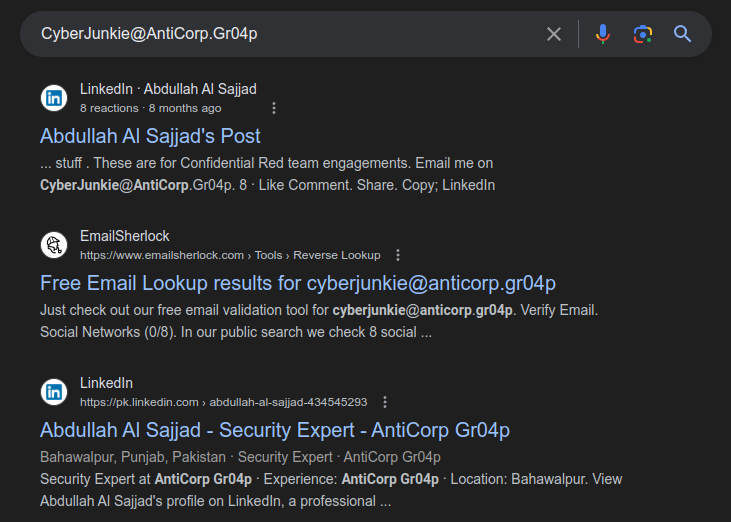Open the "Free Email Lookup results" link
The width and height of the screenshot is (731, 522).
pyautogui.click(x=297, y=282)
